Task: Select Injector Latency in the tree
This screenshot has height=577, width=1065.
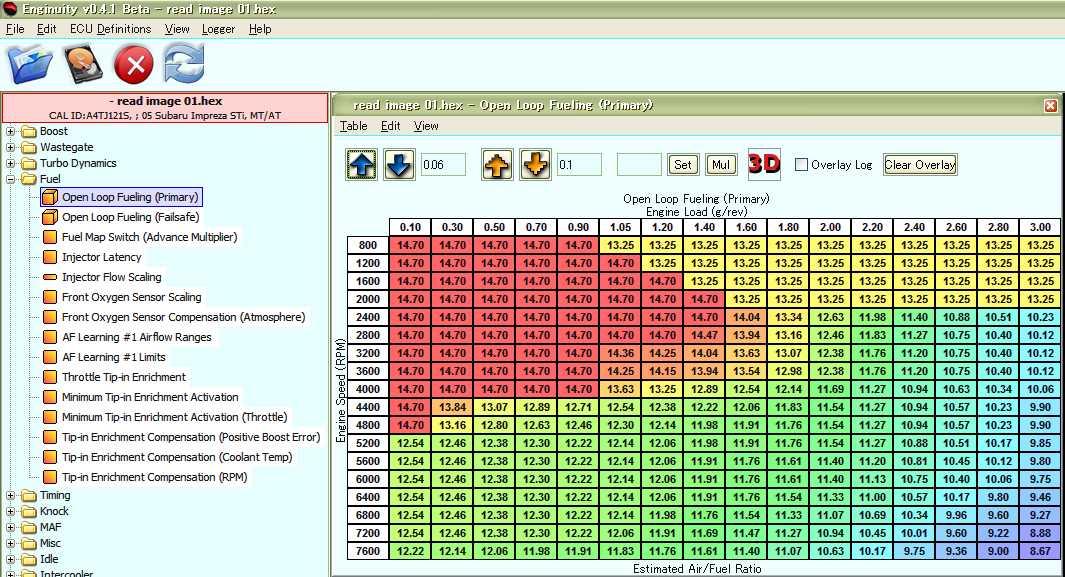Action: point(101,257)
